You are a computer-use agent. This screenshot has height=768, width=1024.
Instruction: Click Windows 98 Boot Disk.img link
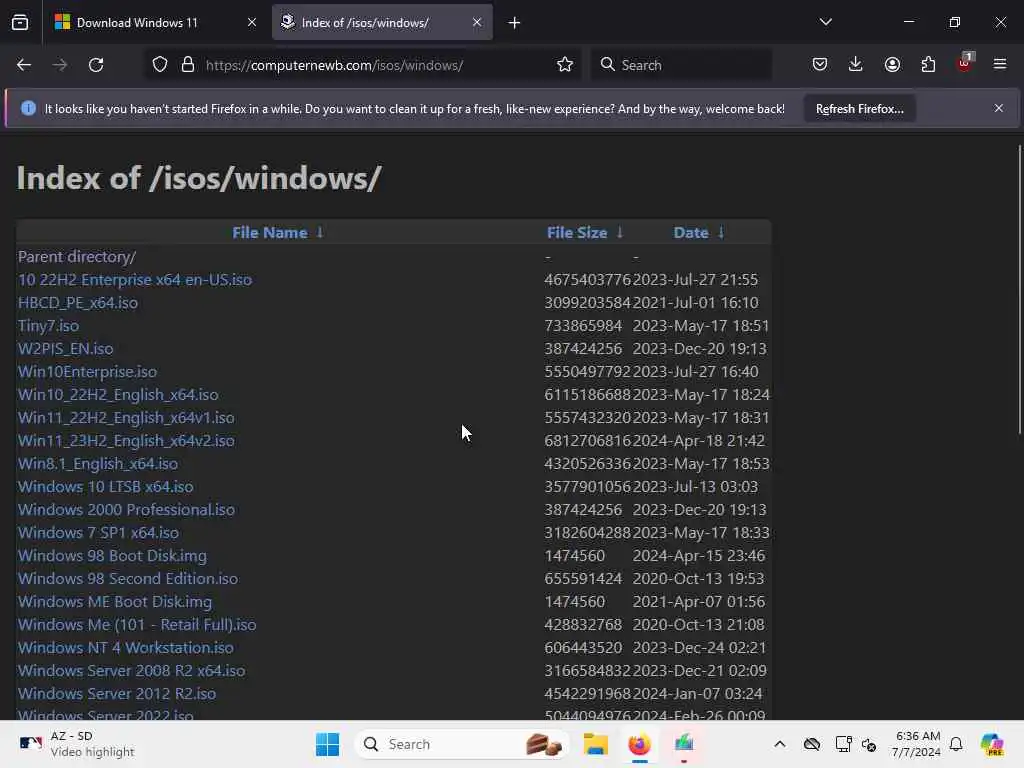(112, 556)
